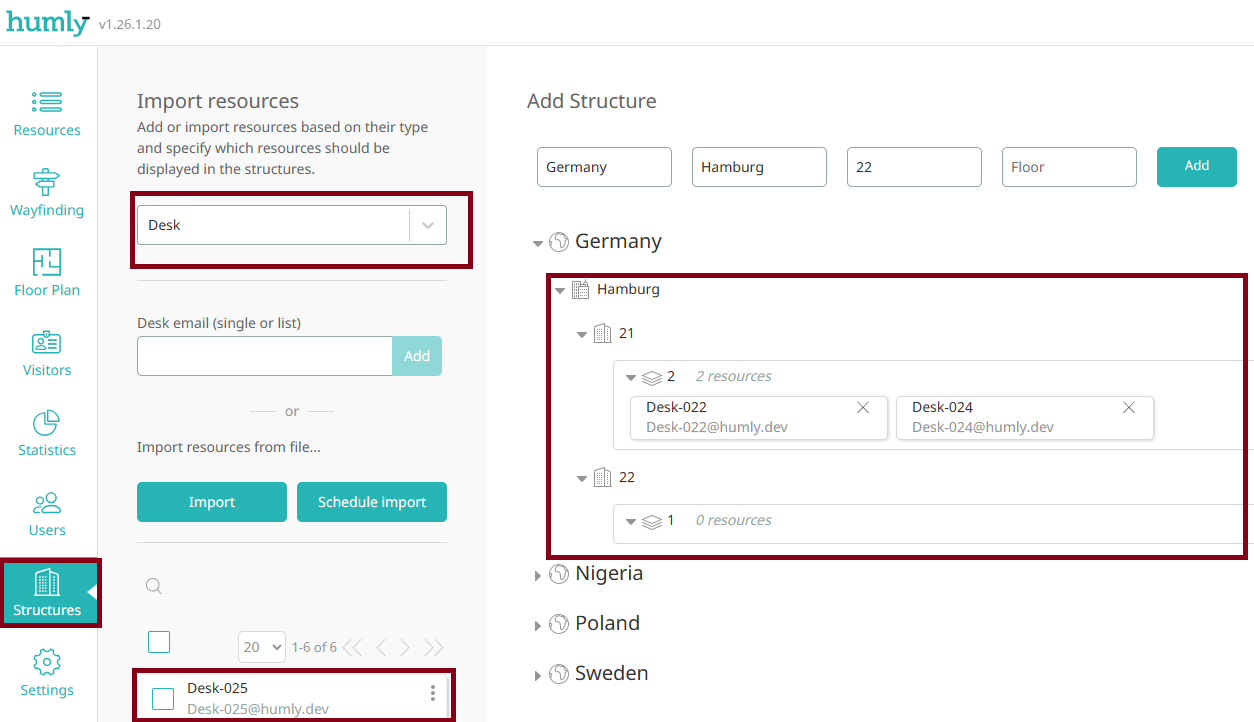Open the Settings gear in sidebar

click(46, 672)
